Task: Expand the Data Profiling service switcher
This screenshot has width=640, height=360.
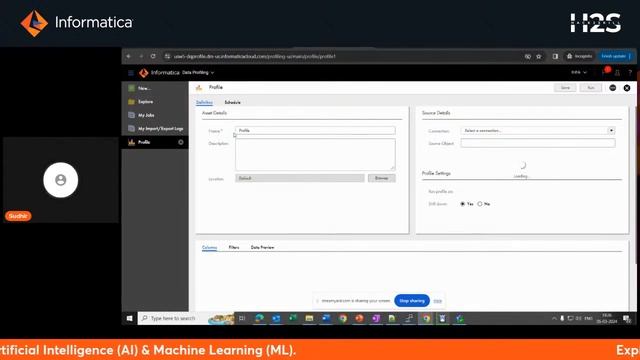Action: click(198, 73)
